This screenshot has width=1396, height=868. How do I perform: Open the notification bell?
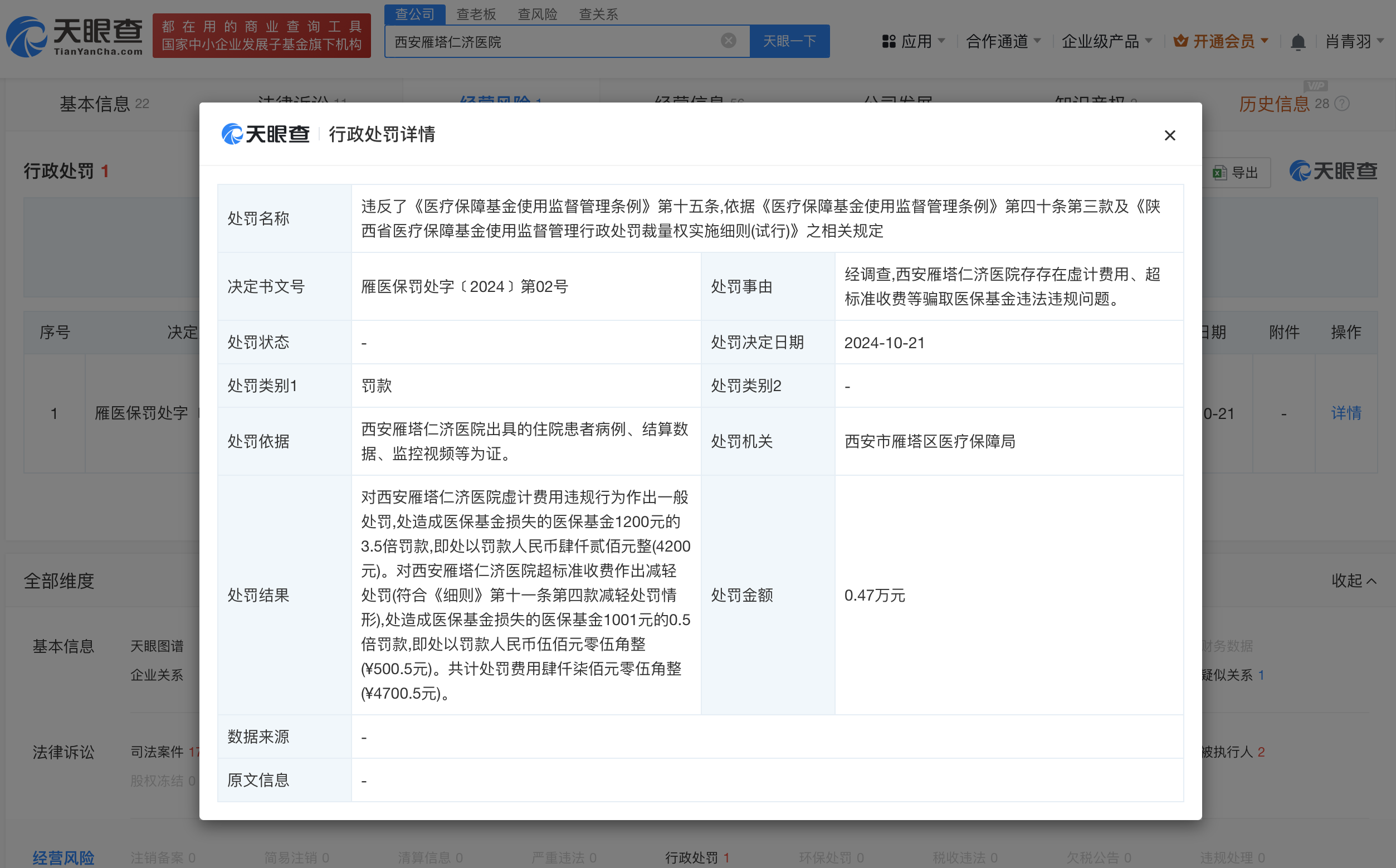1297,42
